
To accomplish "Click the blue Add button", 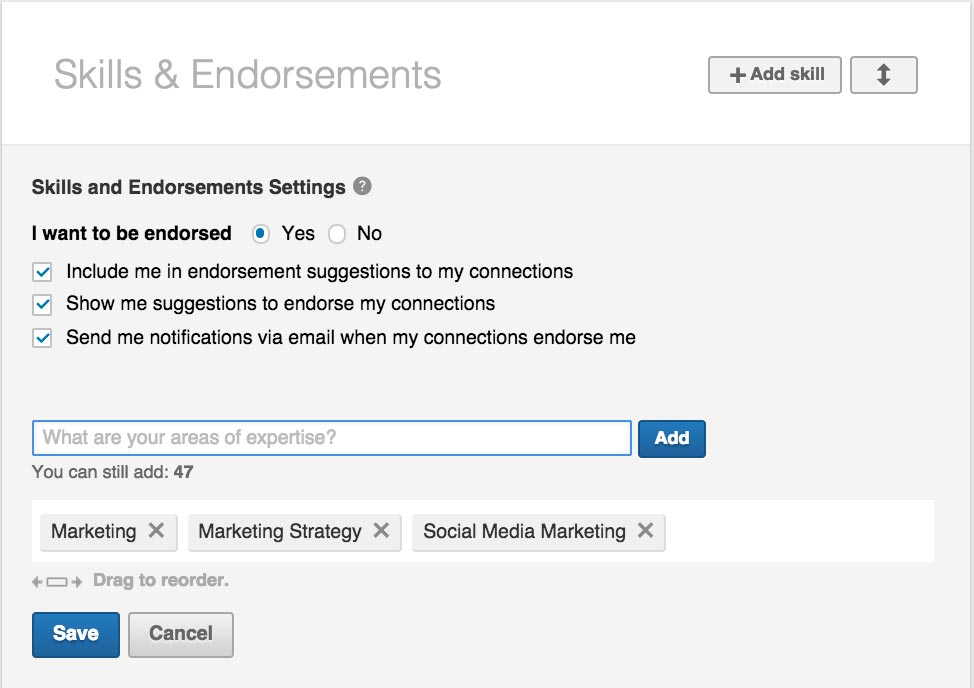I will click(x=671, y=438).
